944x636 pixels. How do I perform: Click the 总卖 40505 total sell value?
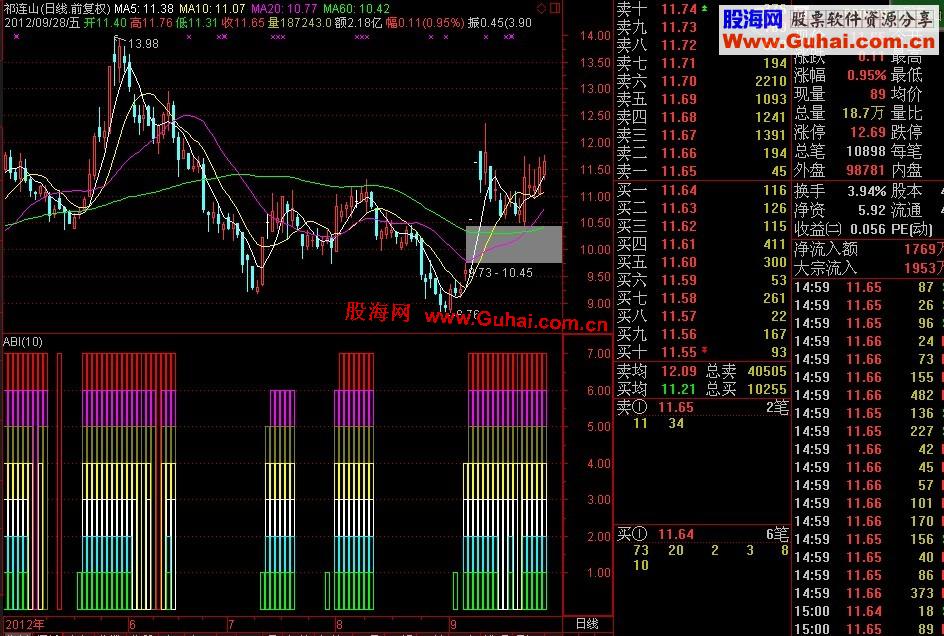(747, 371)
